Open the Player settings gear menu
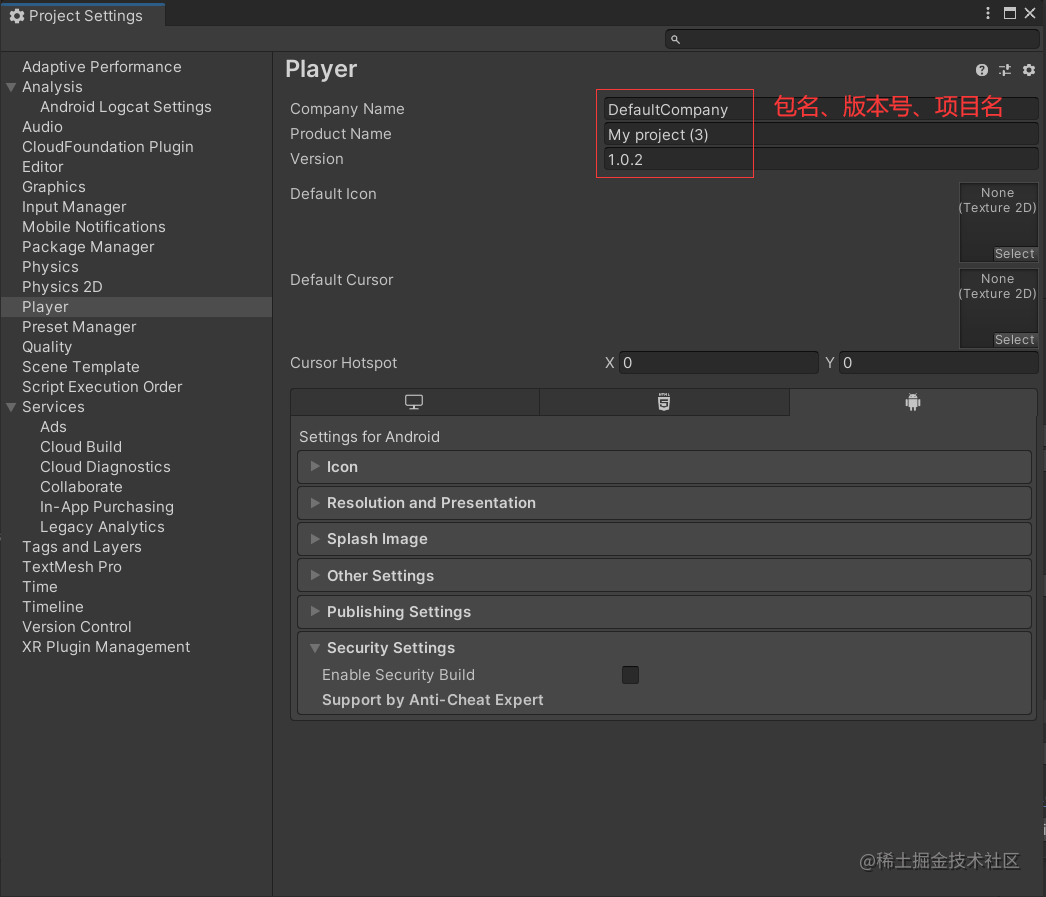1046x897 pixels. click(1029, 70)
